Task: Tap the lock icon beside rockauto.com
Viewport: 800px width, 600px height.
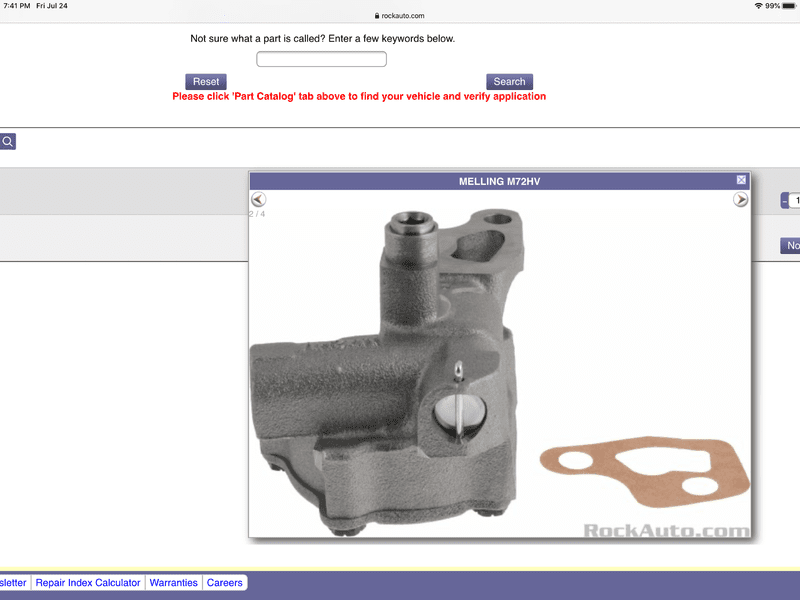Action: pyautogui.click(x=377, y=16)
